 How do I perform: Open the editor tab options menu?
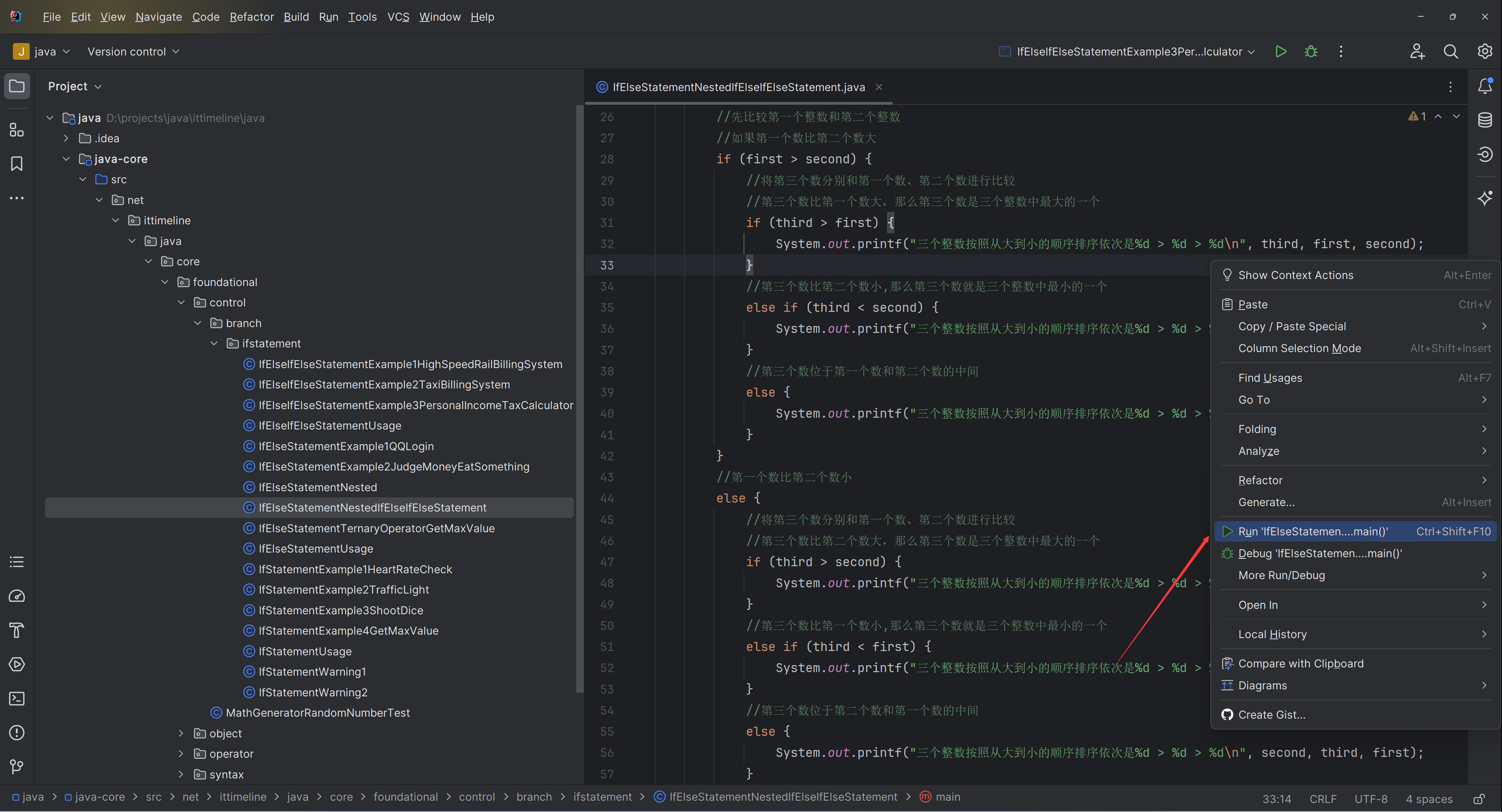pyautogui.click(x=1450, y=87)
